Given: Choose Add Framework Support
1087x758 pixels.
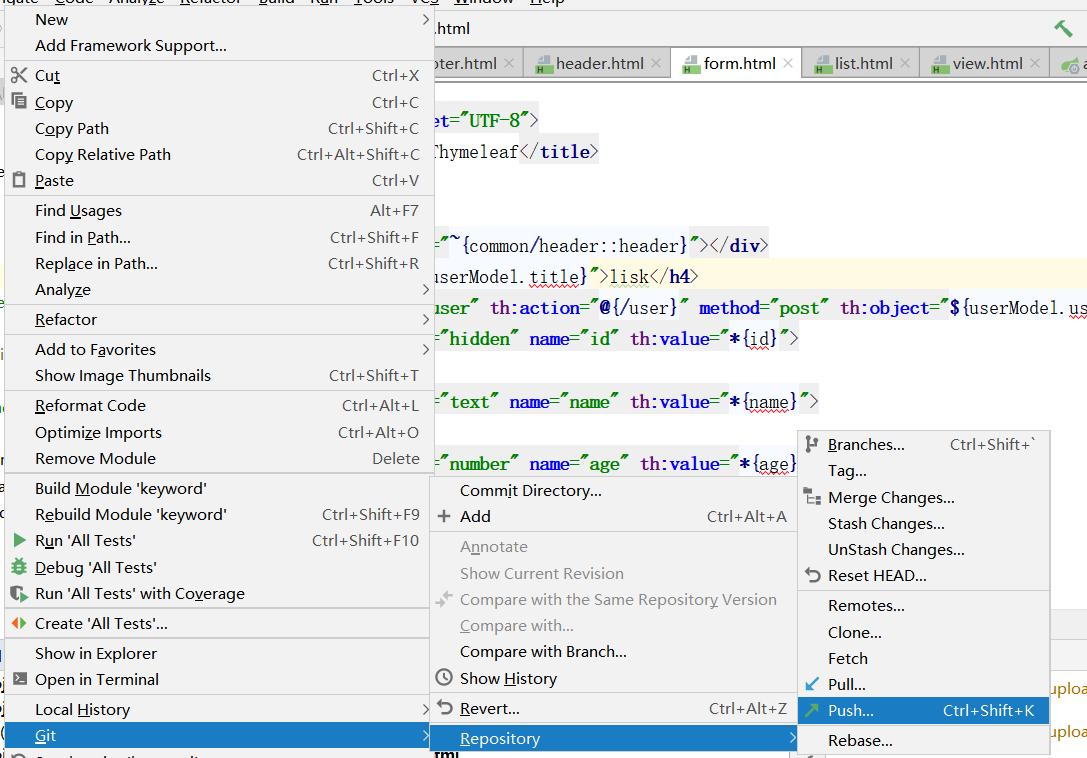Looking at the screenshot, I should coord(218,45).
